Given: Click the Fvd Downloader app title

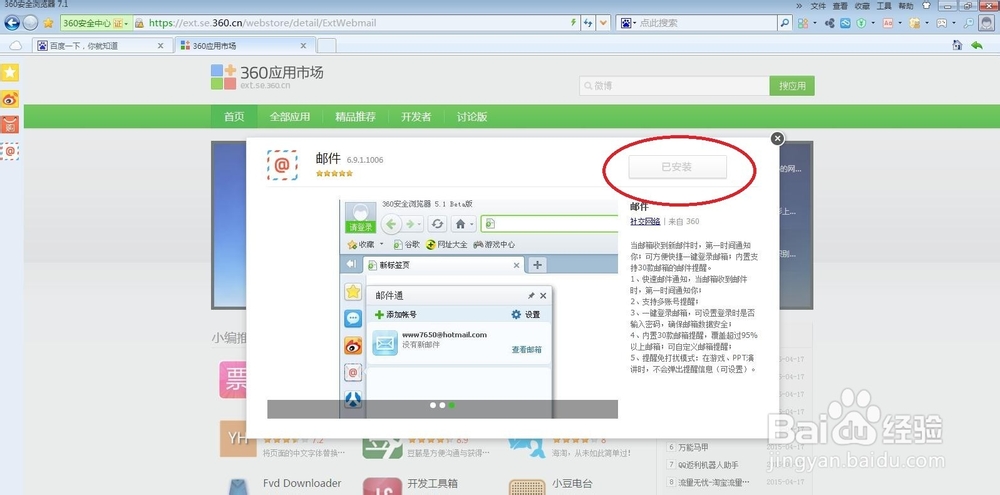Looking at the screenshot, I should [302, 483].
